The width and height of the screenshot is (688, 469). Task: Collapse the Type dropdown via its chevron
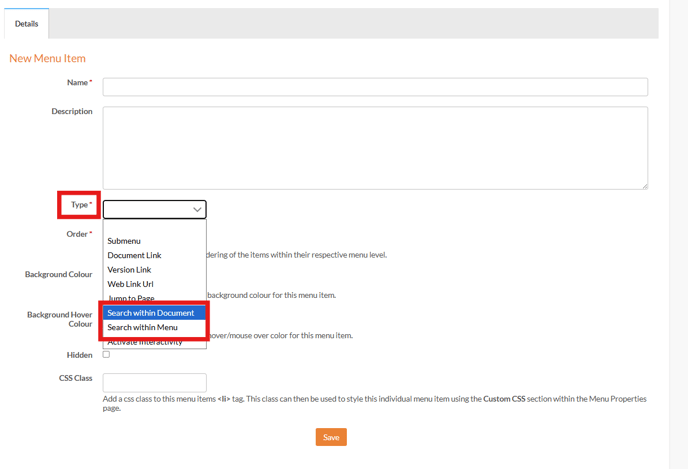(x=197, y=210)
